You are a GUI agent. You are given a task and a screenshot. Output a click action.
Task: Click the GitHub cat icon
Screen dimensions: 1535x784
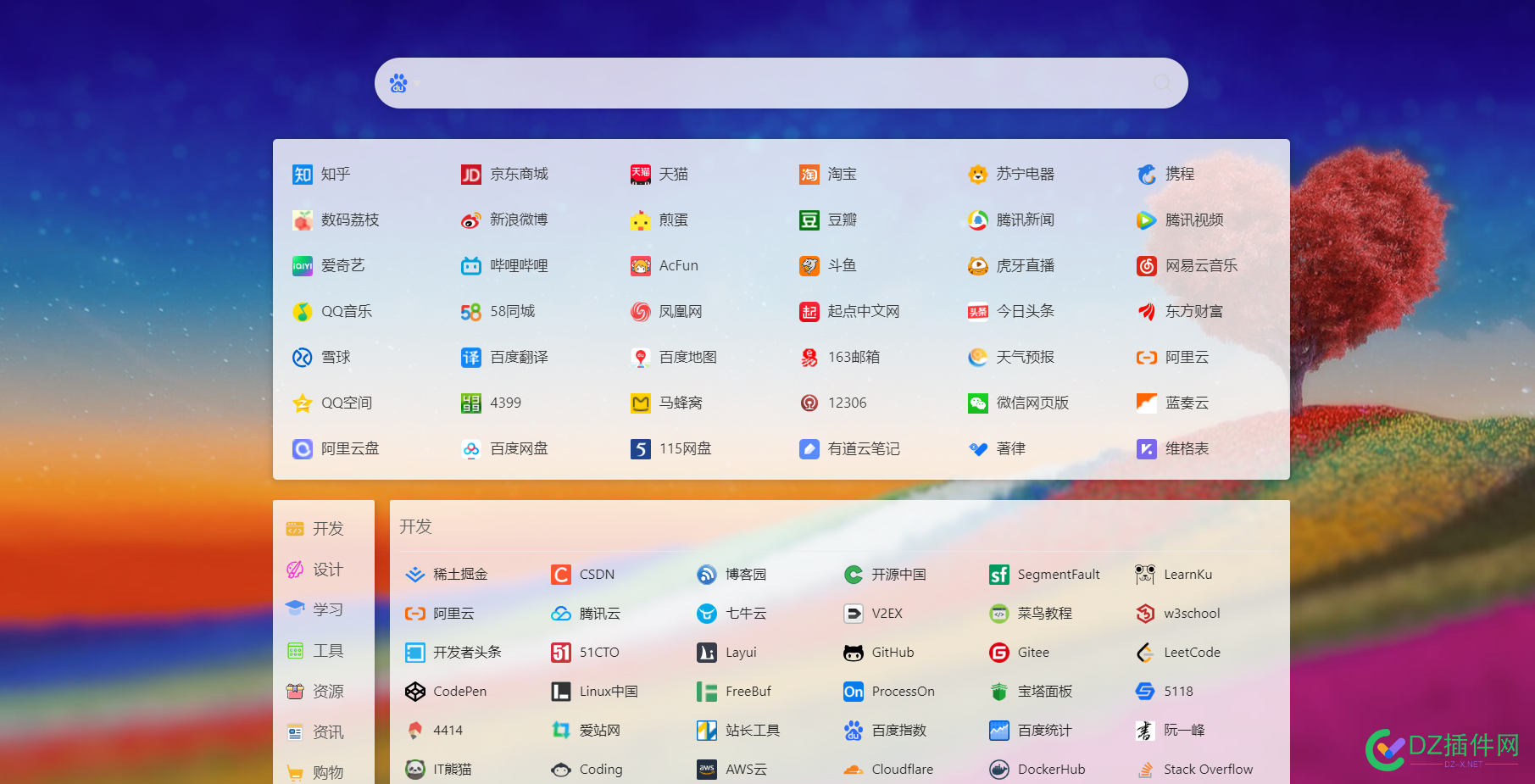click(x=854, y=653)
